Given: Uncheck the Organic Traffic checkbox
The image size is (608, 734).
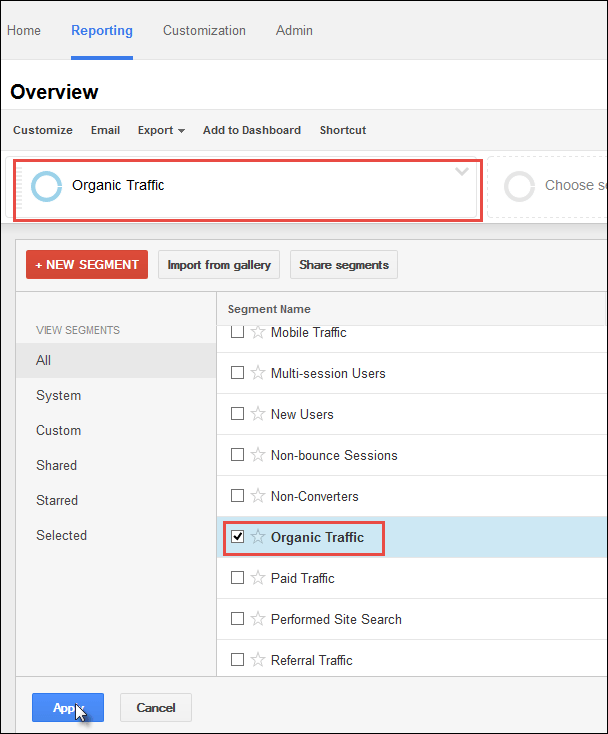Looking at the screenshot, I should coord(238,537).
